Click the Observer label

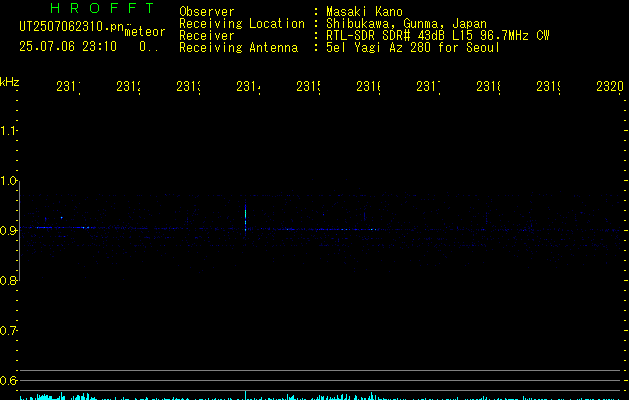click(x=207, y=11)
